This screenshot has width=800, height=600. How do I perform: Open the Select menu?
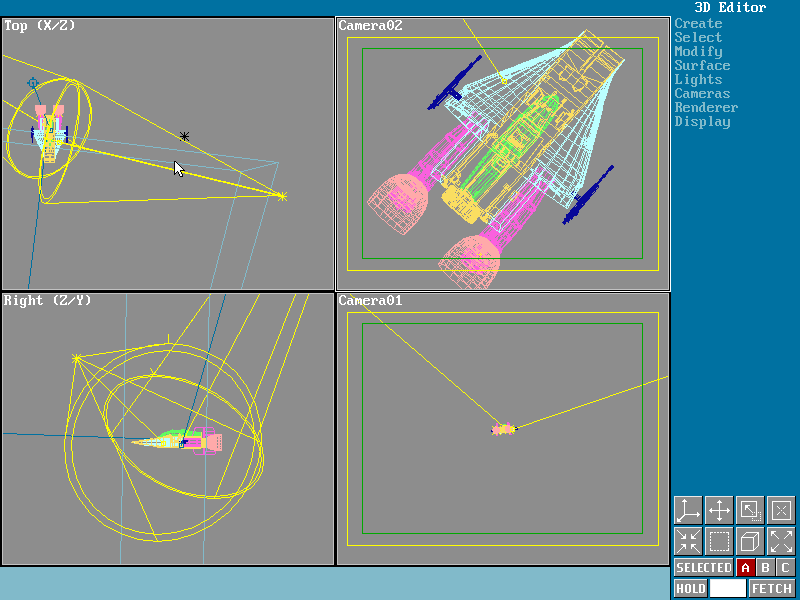pyautogui.click(x=698, y=37)
